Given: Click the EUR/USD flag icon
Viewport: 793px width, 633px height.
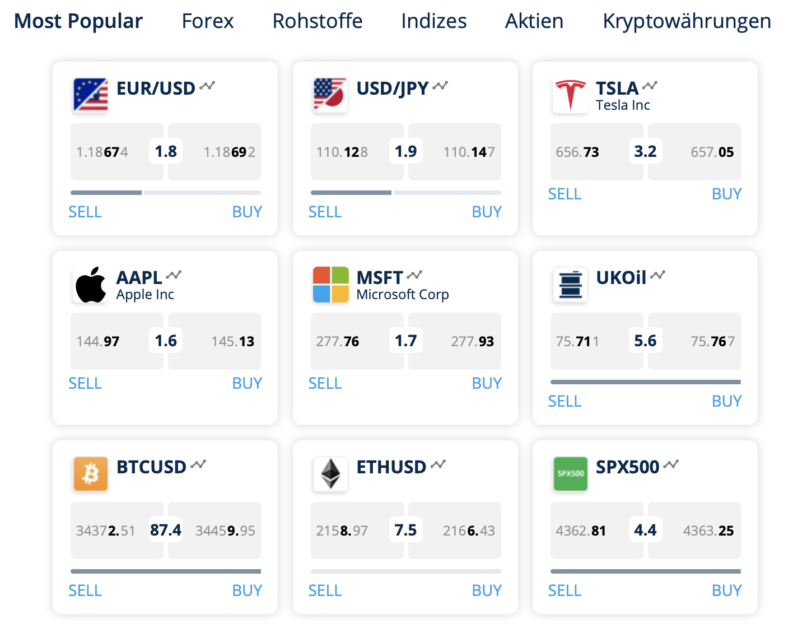Looking at the screenshot, I should coord(90,95).
